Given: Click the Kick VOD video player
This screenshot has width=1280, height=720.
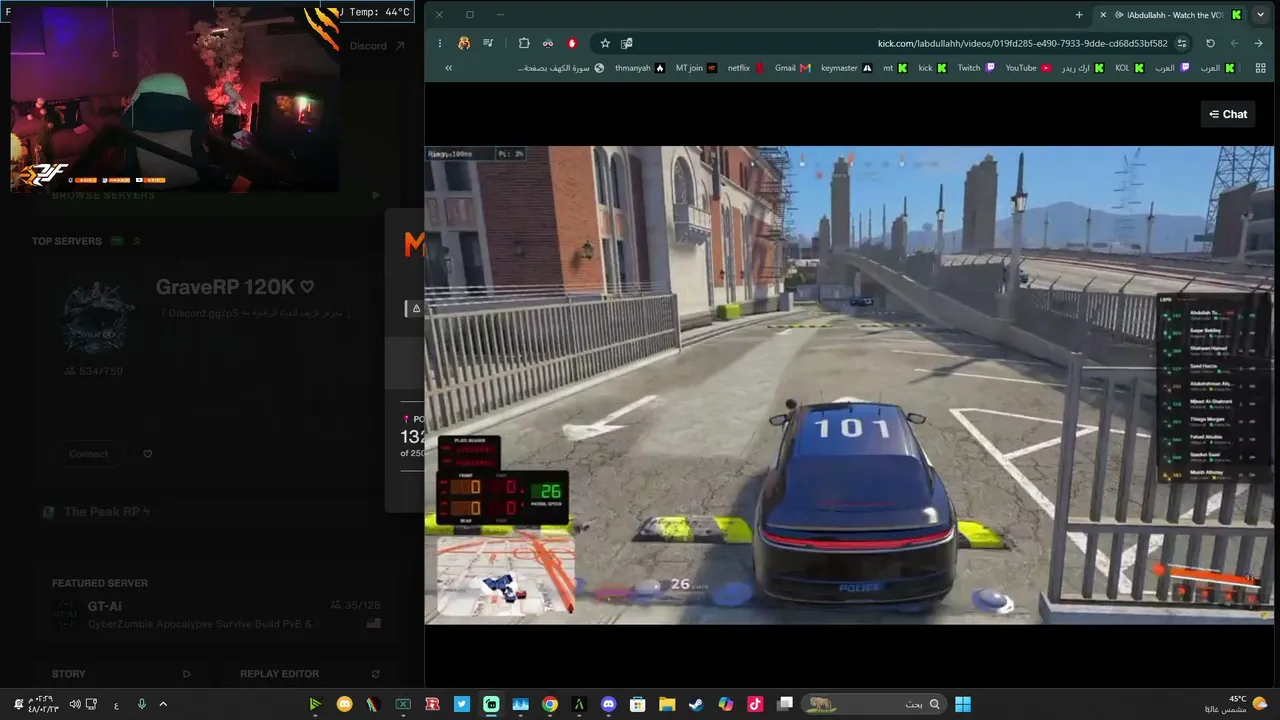Looking at the screenshot, I should pos(849,386).
